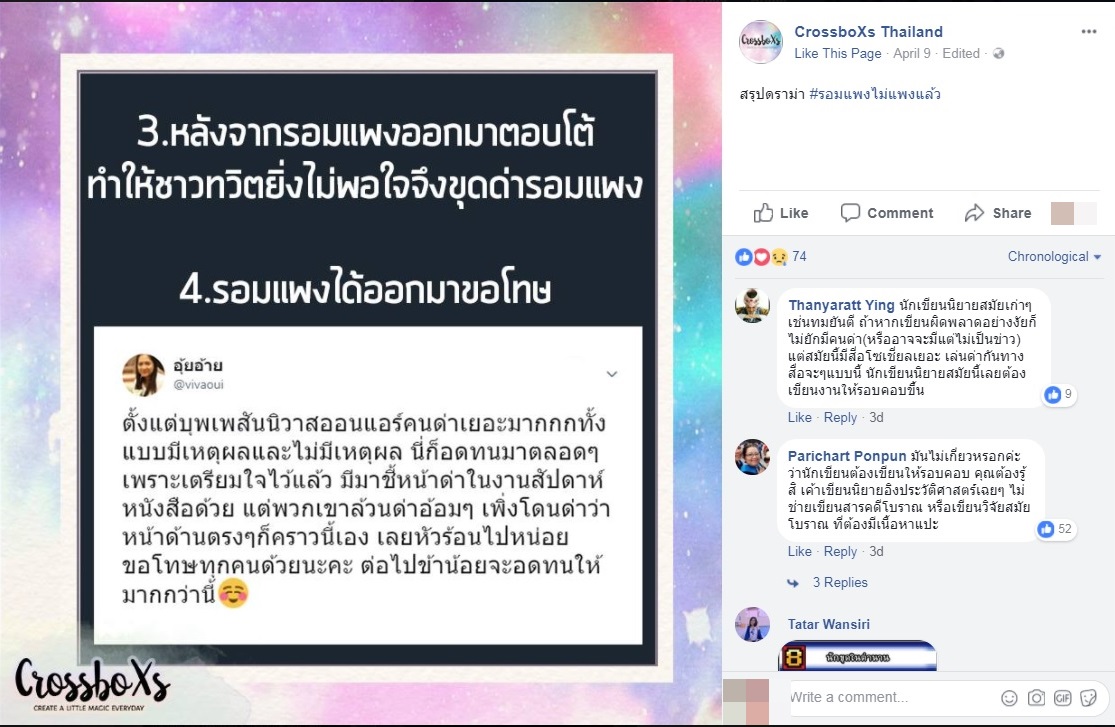This screenshot has height=727, width=1115.
Task: Like Parichart Ponpun's comment
Action: (x=799, y=551)
